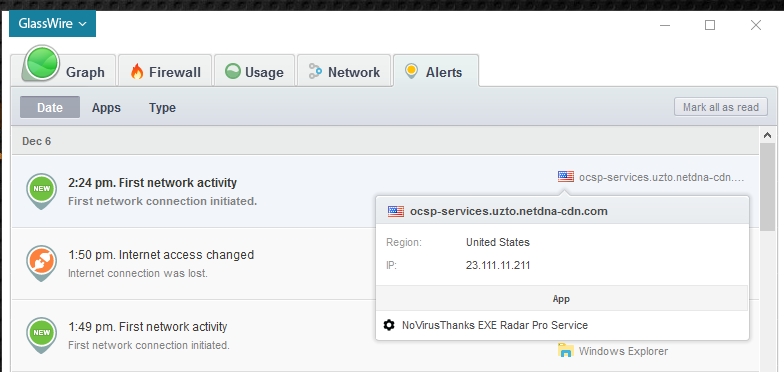Click the United States region value
The image size is (784, 372).
tap(498, 242)
